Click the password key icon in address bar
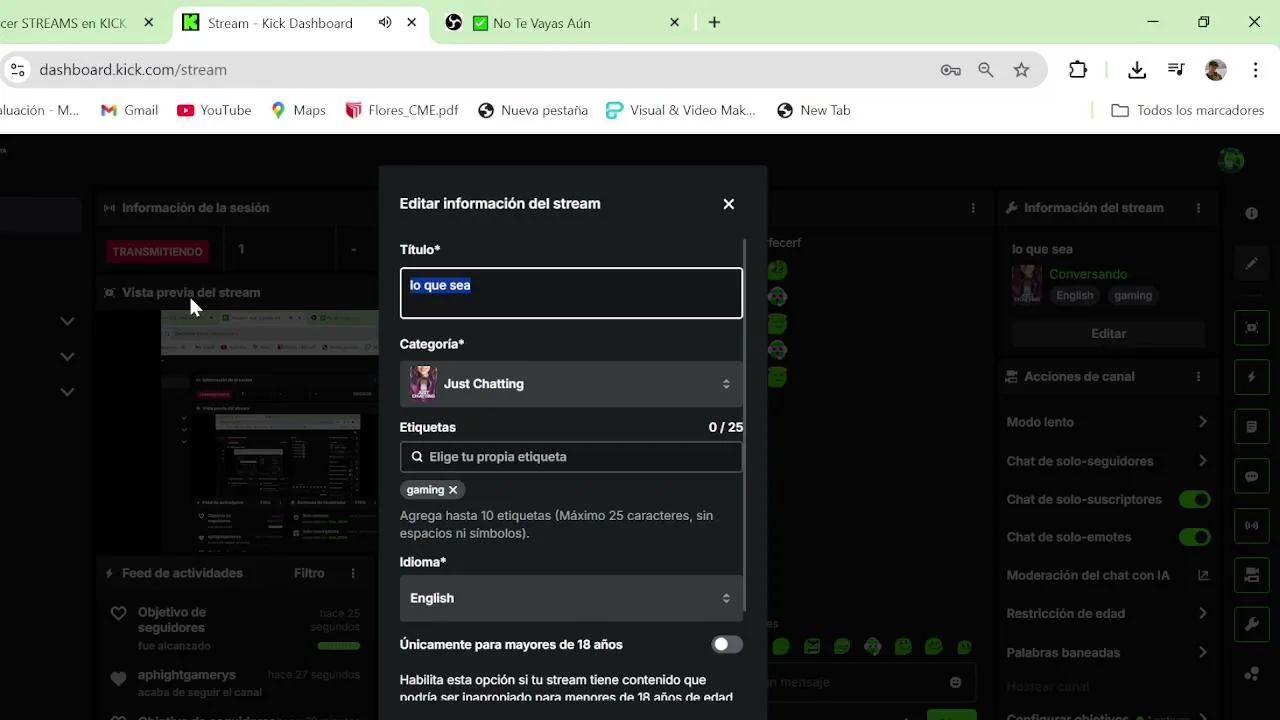Viewport: 1280px width, 720px height. pos(951,70)
